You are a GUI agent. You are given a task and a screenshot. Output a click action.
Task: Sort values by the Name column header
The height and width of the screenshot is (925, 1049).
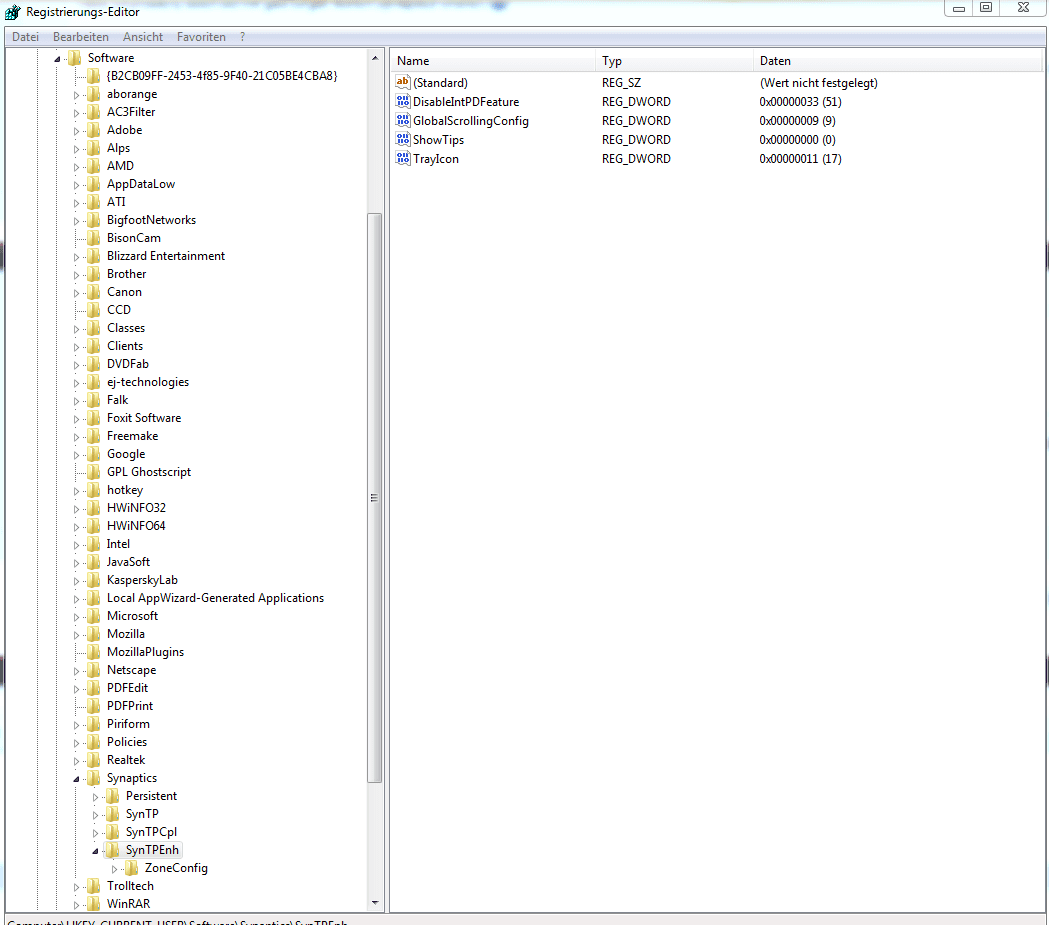pos(493,61)
